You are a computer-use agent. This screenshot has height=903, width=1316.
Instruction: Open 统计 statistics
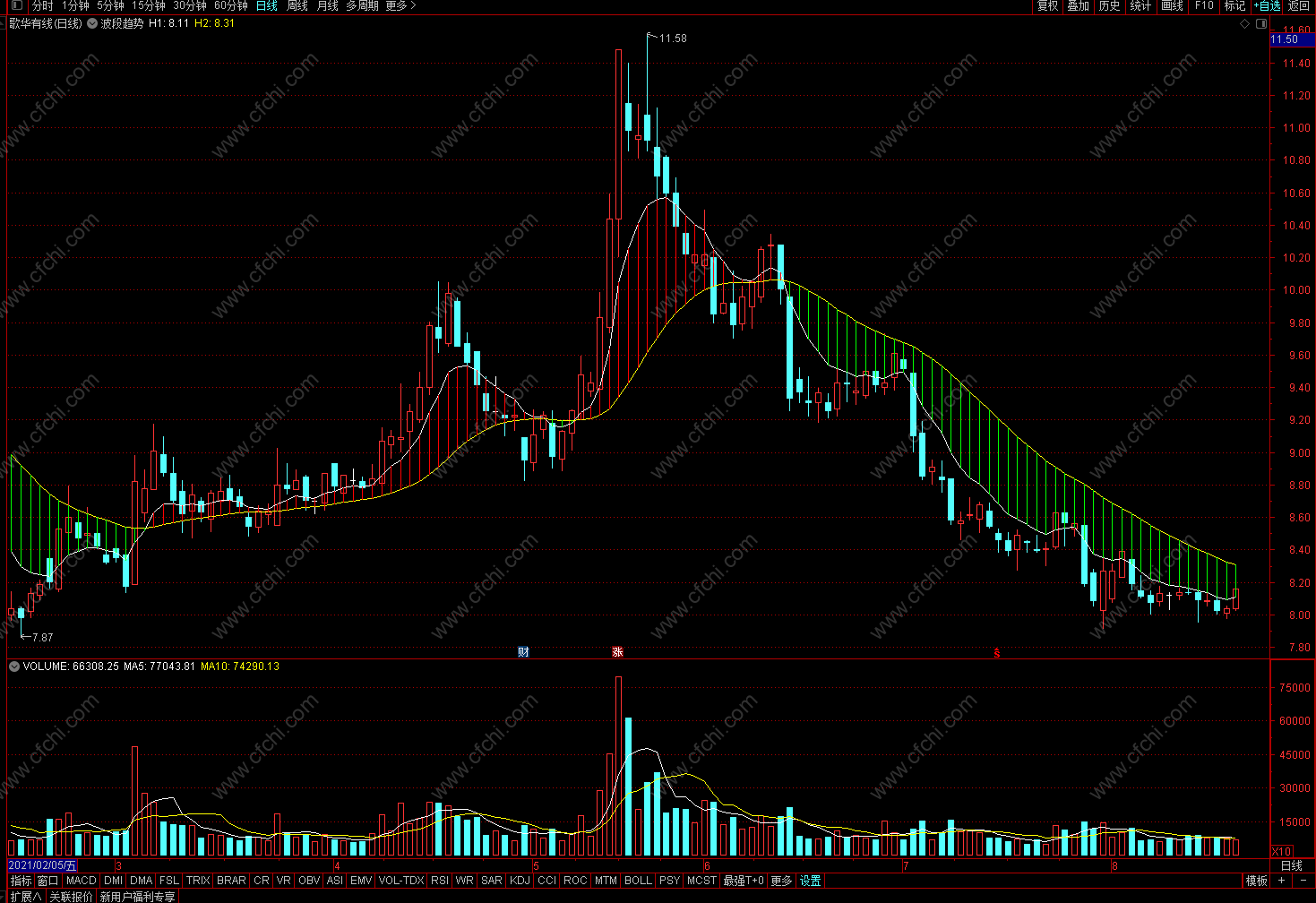click(1140, 5)
